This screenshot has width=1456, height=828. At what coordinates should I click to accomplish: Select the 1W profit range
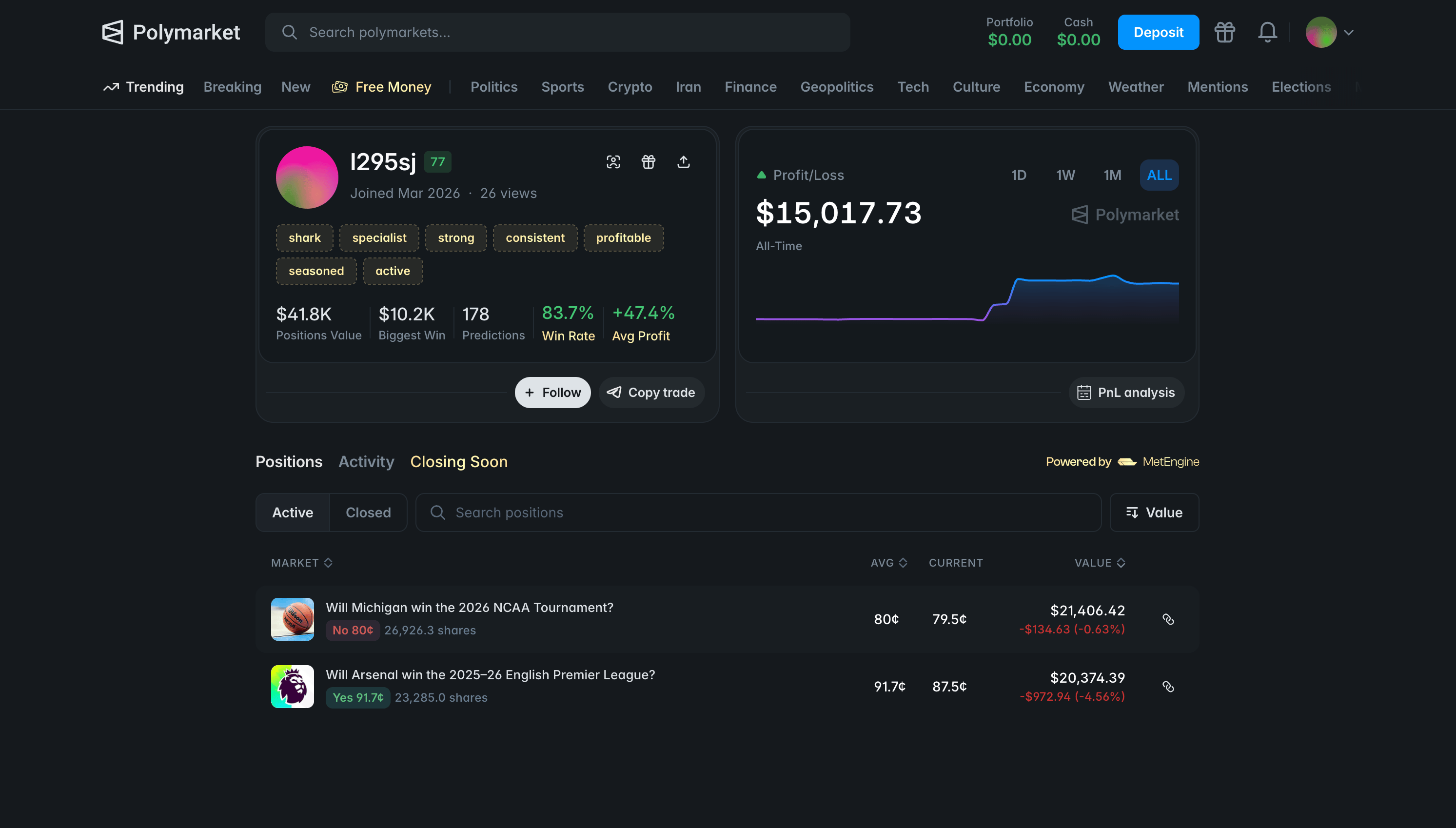tap(1065, 175)
